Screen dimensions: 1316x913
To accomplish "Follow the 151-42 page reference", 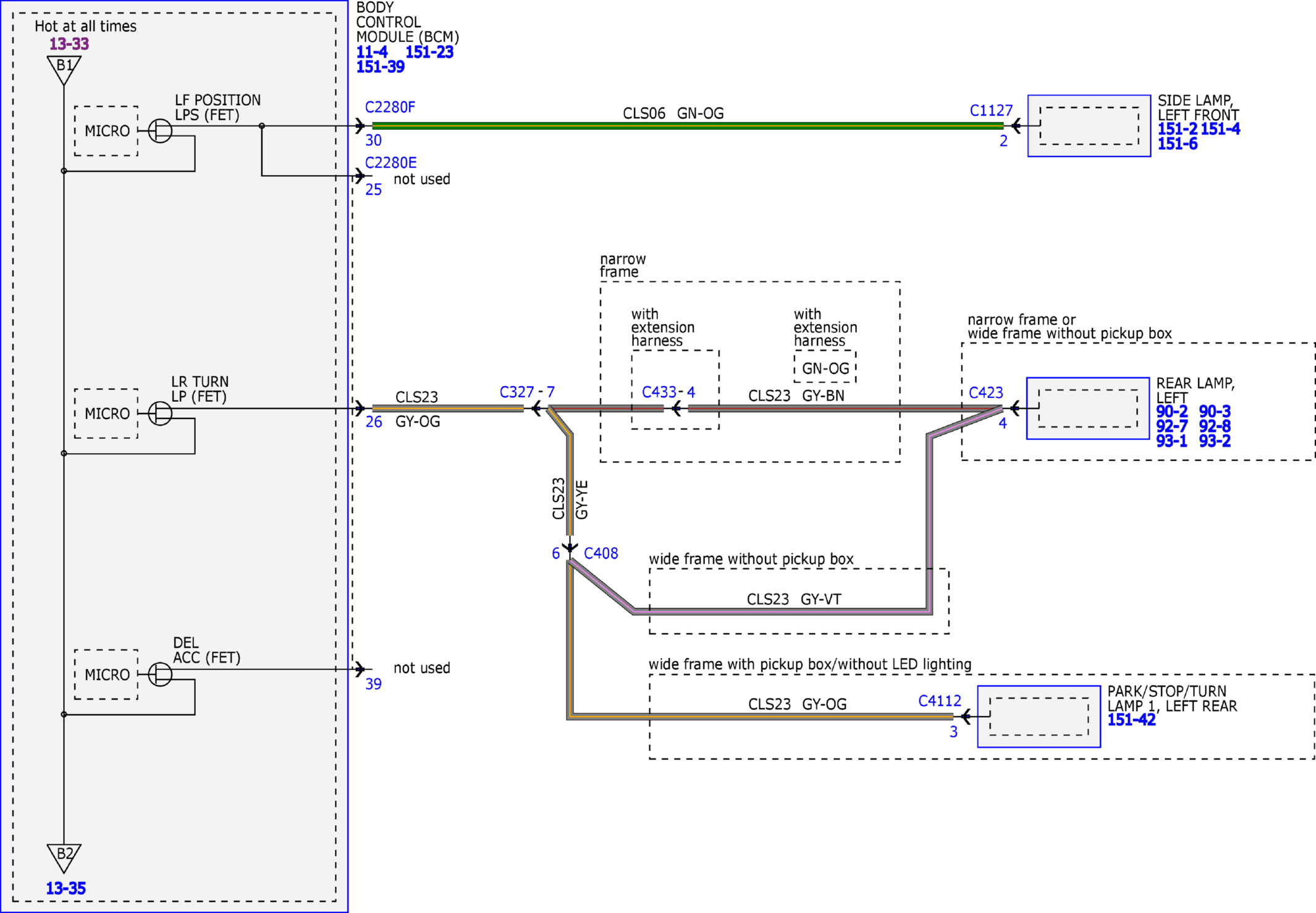I will [1131, 720].
